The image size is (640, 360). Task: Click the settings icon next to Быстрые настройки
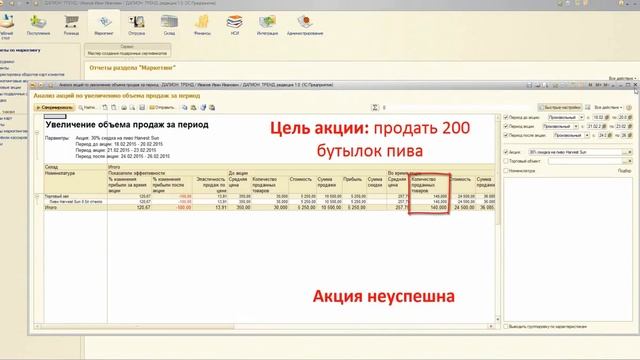[587, 107]
